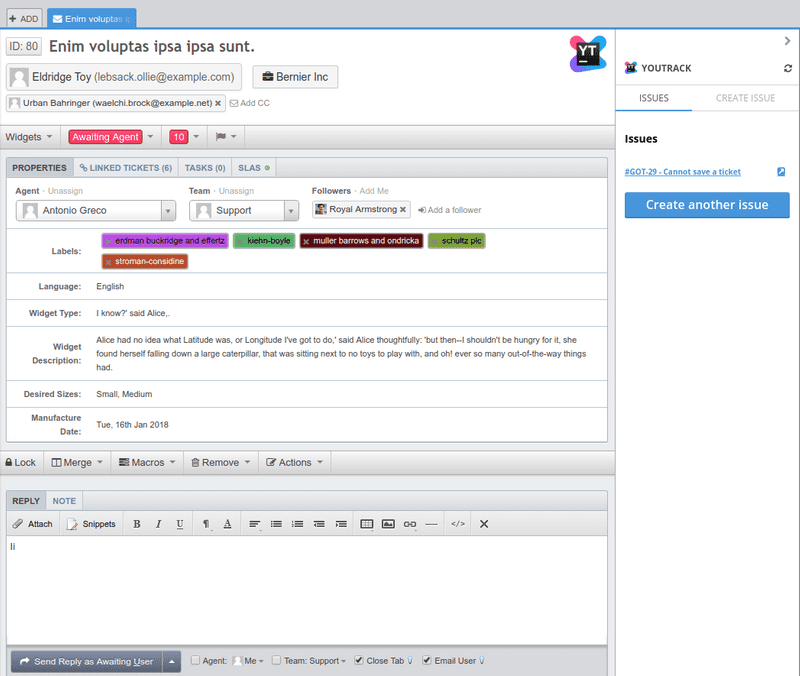800x676 pixels.
Task: Uncheck the Close Tab option
Action: pos(357,661)
